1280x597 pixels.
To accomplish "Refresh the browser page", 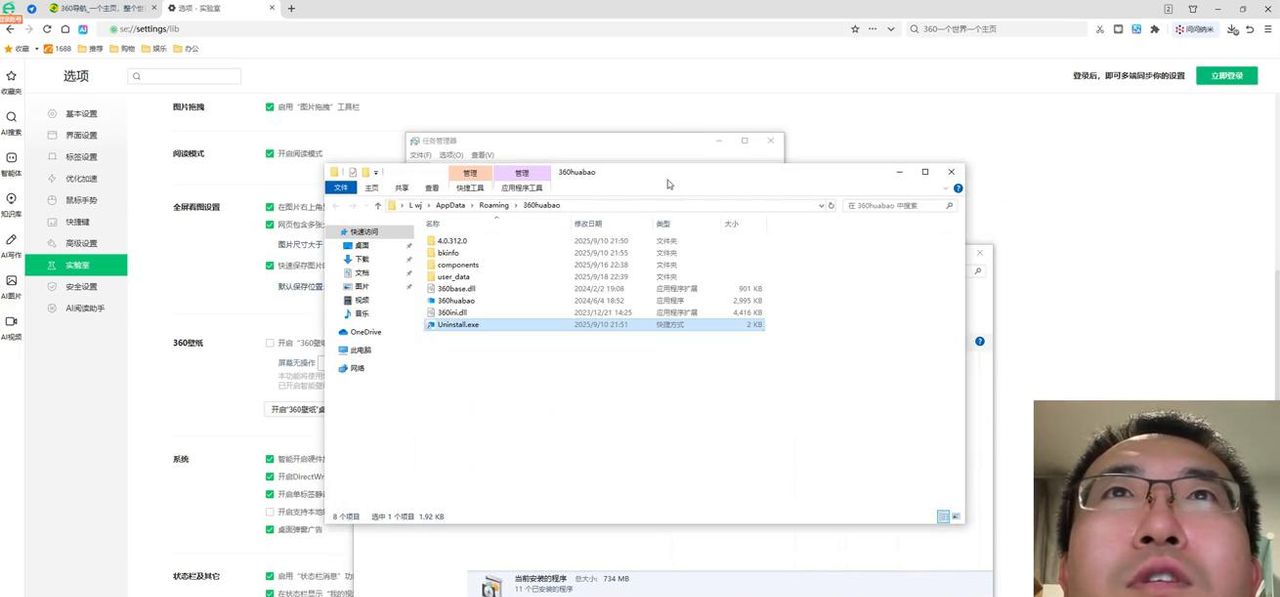I will coord(47,29).
